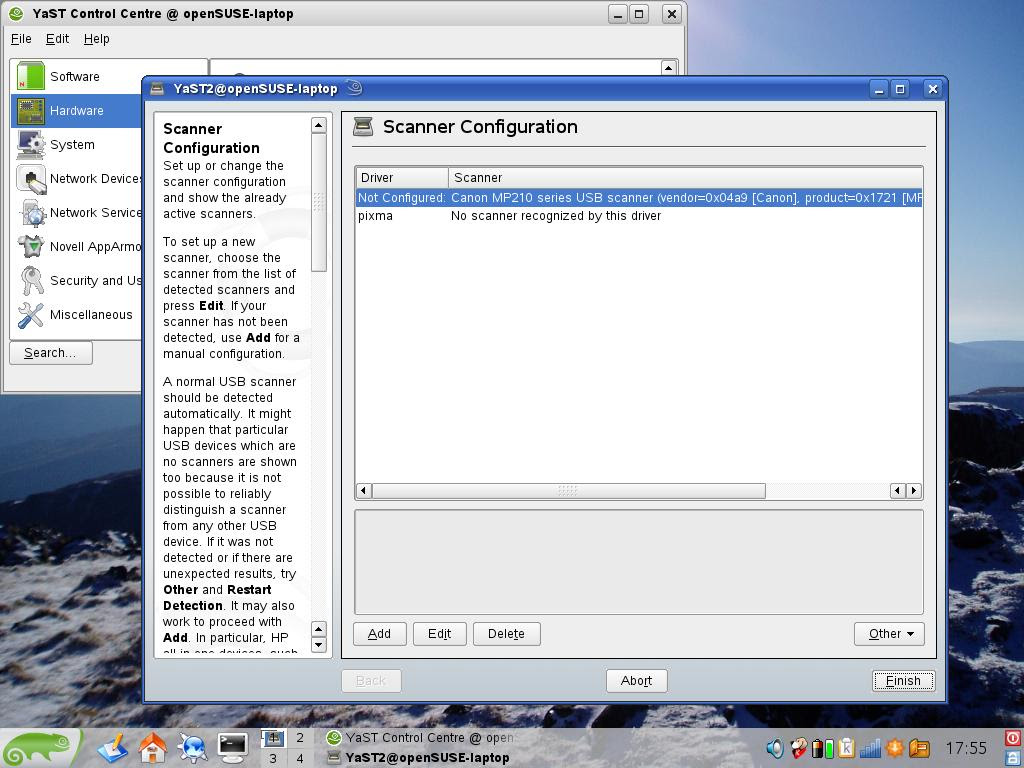Click help panel scroll down arrow at bottom
Image resolution: width=1024 pixels, height=768 pixels.
(319, 645)
